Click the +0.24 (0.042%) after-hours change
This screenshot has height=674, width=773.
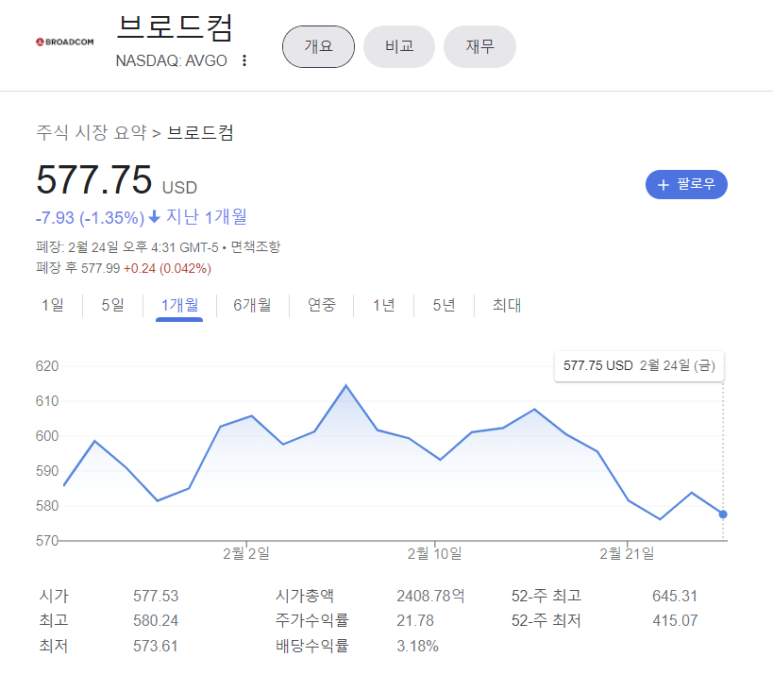tap(167, 268)
